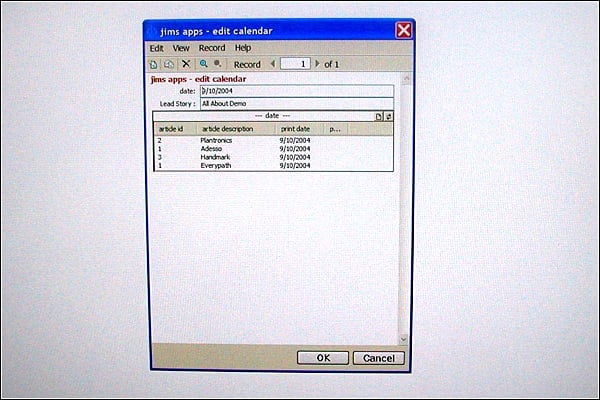600x400 pixels.
Task: Click the duplicate record toolbar icon
Action: (x=169, y=64)
